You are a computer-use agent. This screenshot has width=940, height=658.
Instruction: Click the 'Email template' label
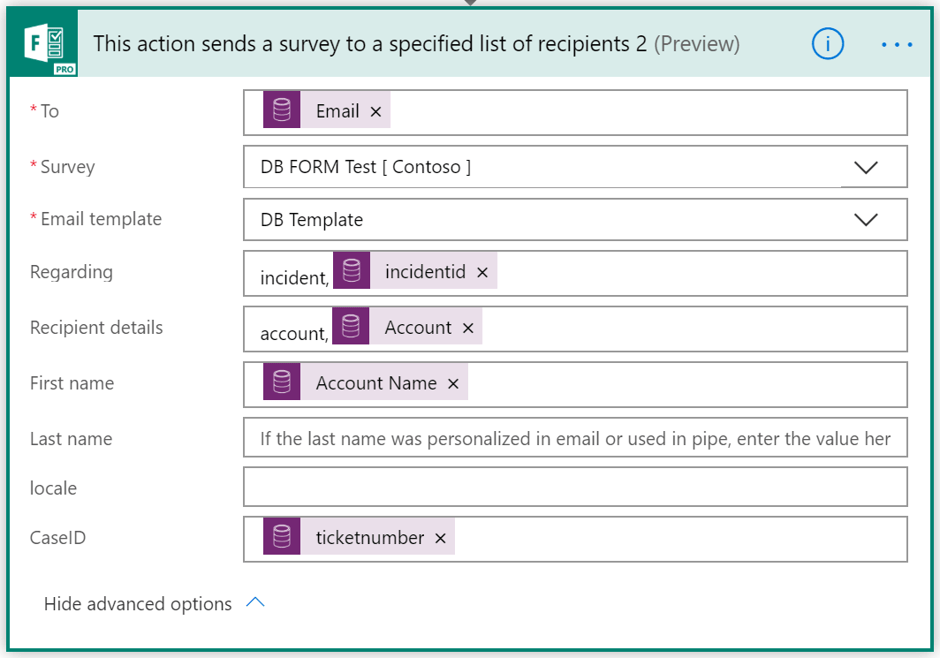tap(101, 219)
